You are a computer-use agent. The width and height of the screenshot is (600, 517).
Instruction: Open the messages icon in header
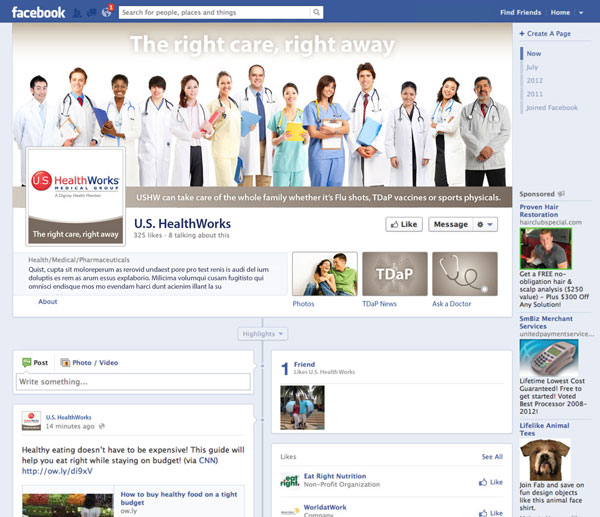point(91,13)
